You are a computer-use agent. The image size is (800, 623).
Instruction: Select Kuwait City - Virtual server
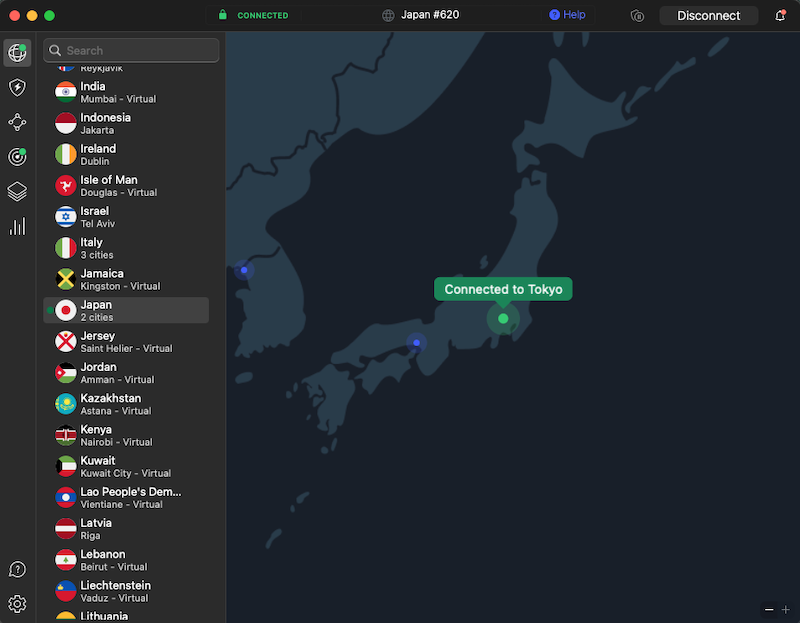pos(126,466)
